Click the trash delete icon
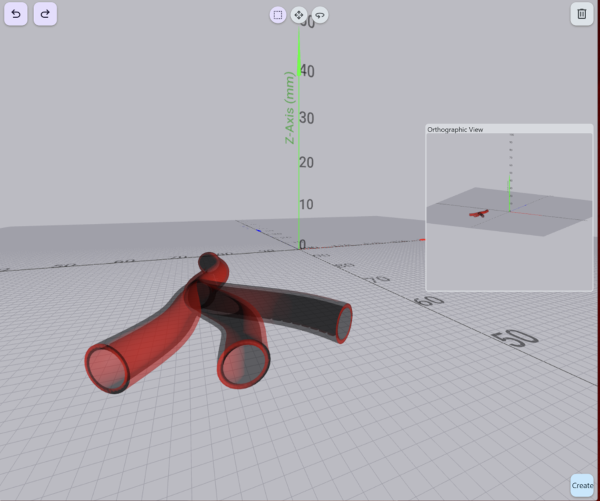This screenshot has height=501, width=600. 582,14
